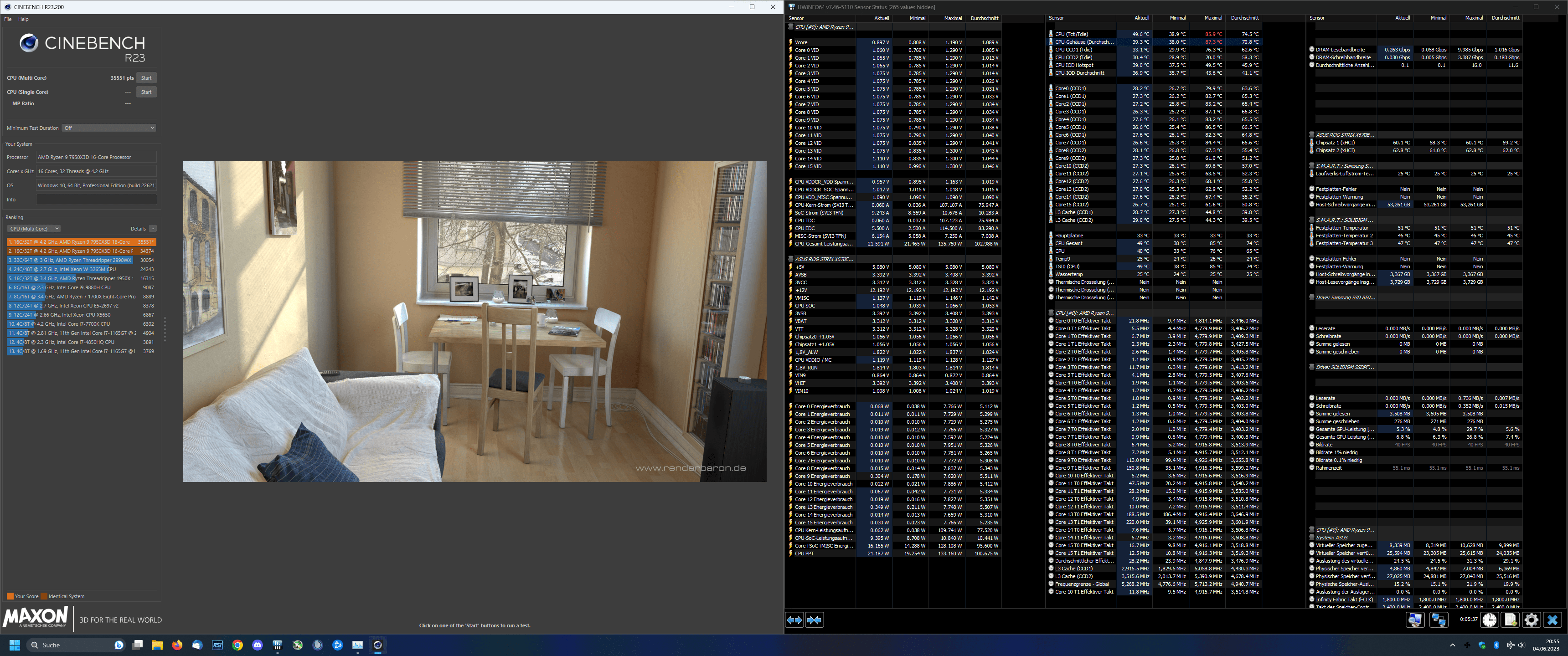Image resolution: width=1568 pixels, height=656 pixels.
Task: Select ranking row Intel Core i9-9880H
Action: click(x=82, y=287)
